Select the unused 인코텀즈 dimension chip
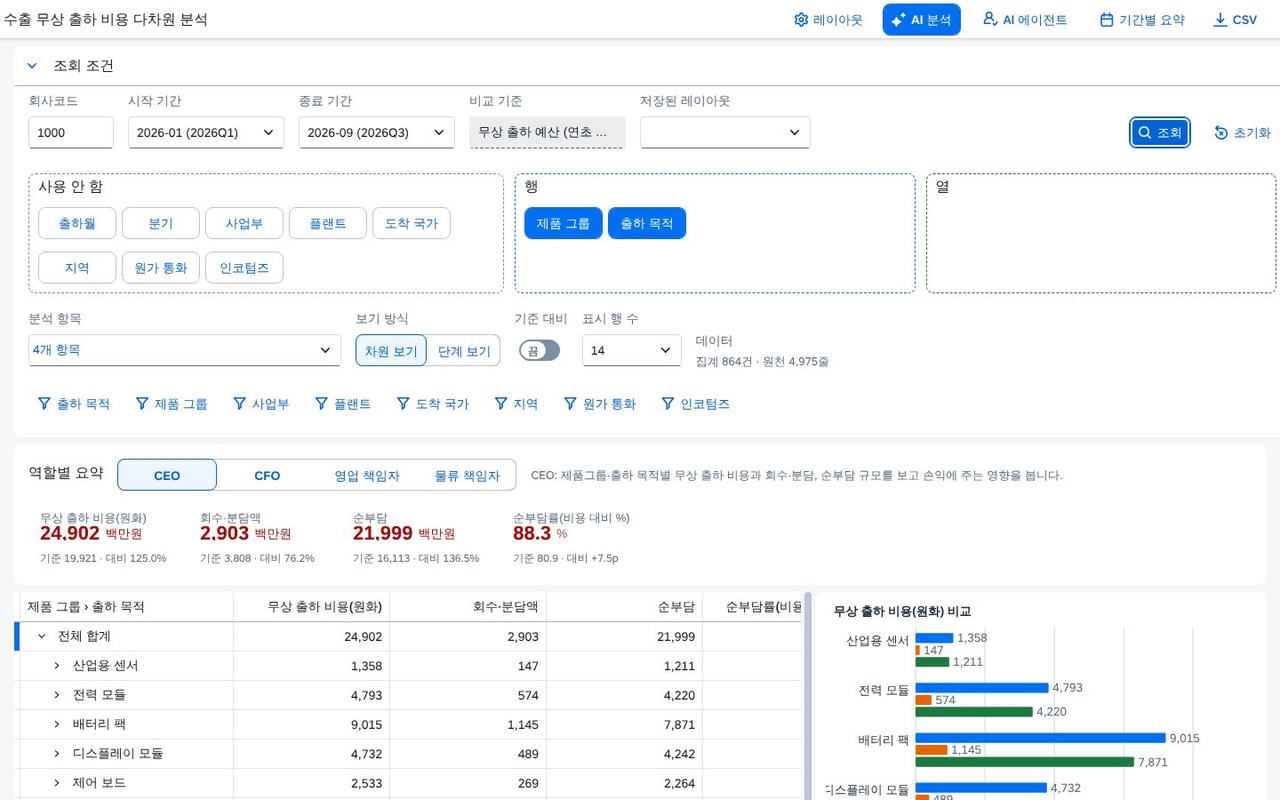1280x800 pixels. [x=244, y=268]
